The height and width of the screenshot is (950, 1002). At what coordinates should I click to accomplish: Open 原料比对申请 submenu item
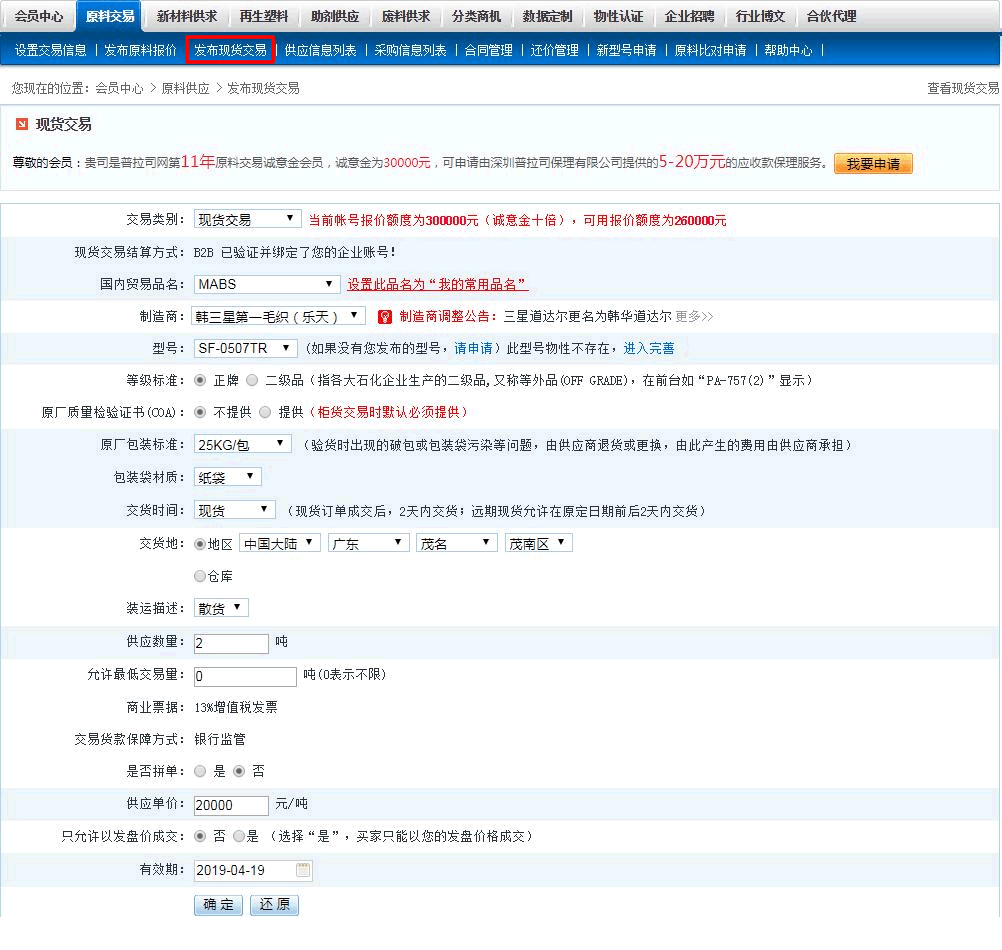[710, 50]
